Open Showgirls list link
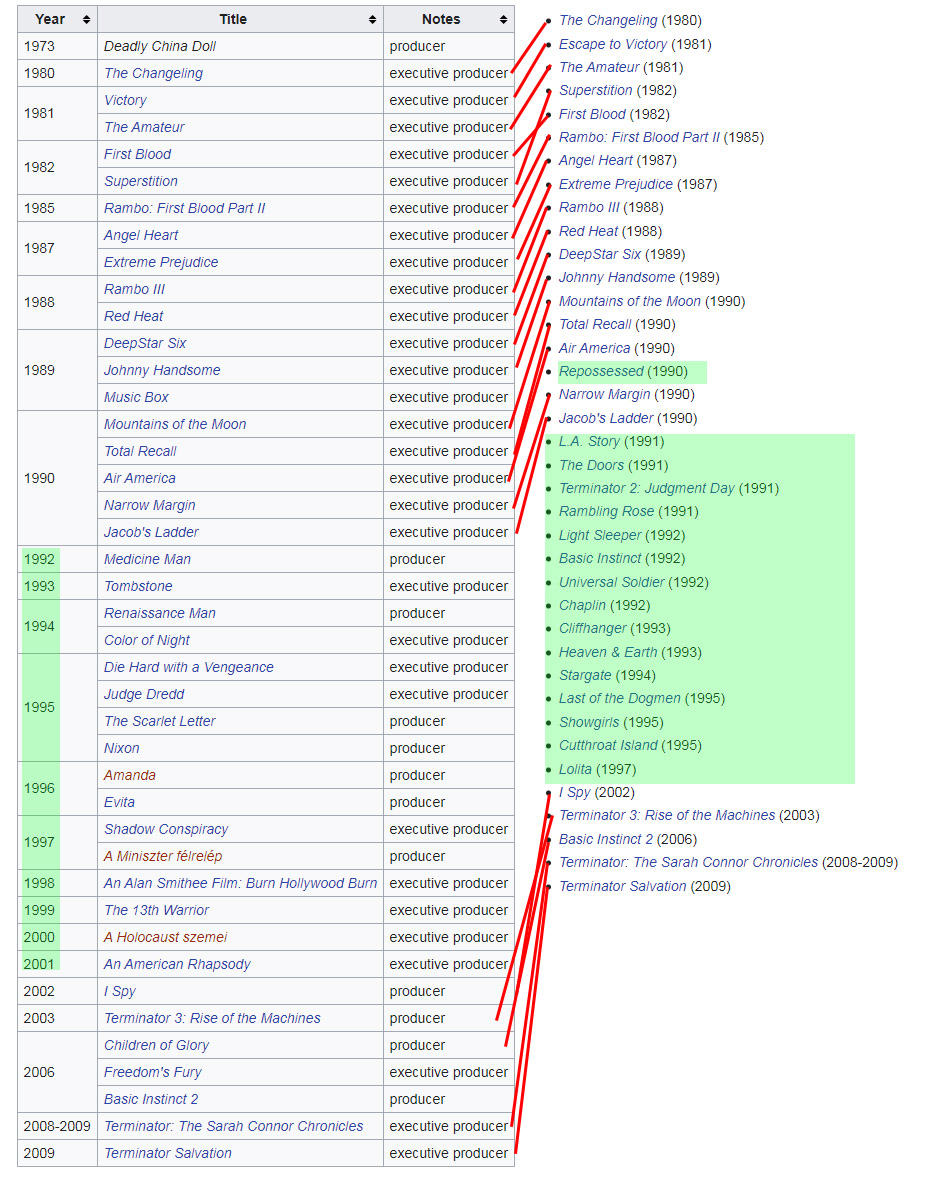934x1183 pixels. tap(589, 723)
